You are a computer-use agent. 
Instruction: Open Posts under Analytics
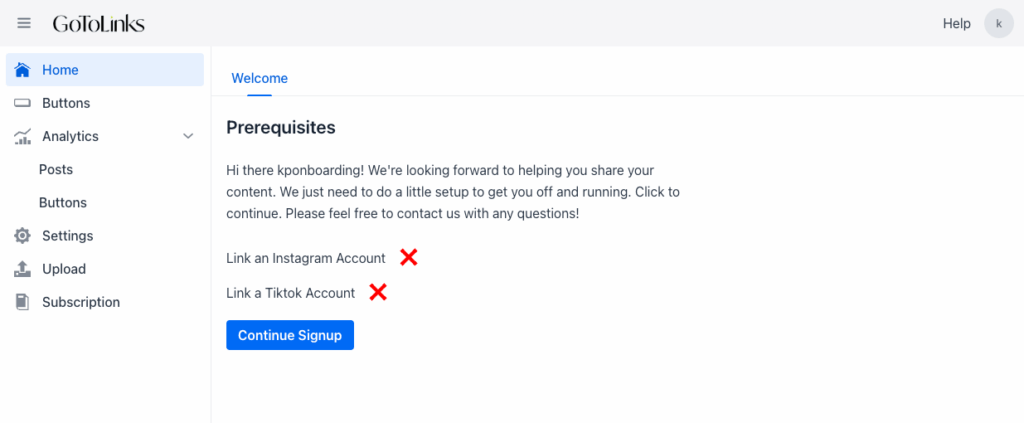[x=56, y=170]
